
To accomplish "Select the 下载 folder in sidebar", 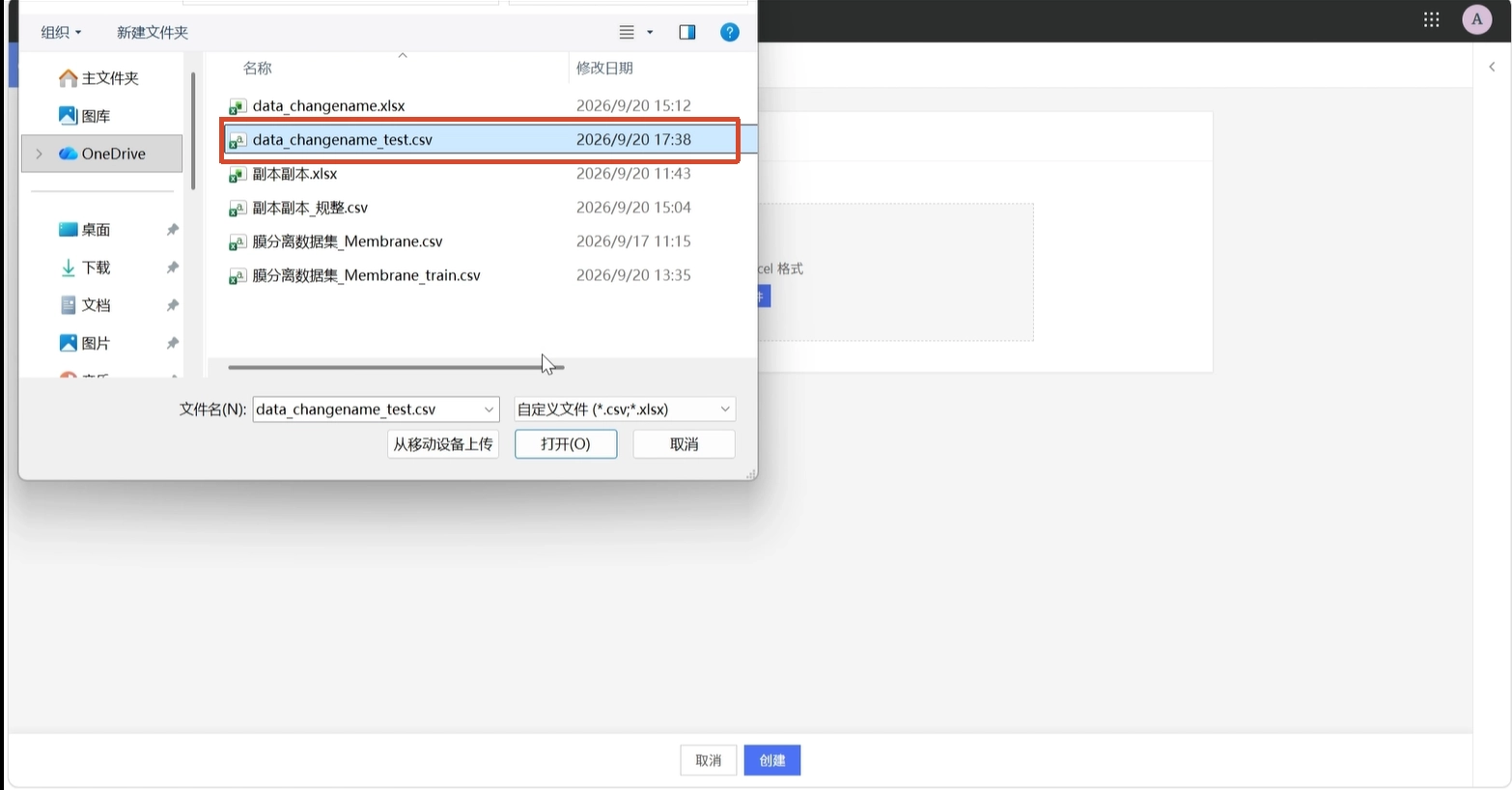I will [97, 268].
